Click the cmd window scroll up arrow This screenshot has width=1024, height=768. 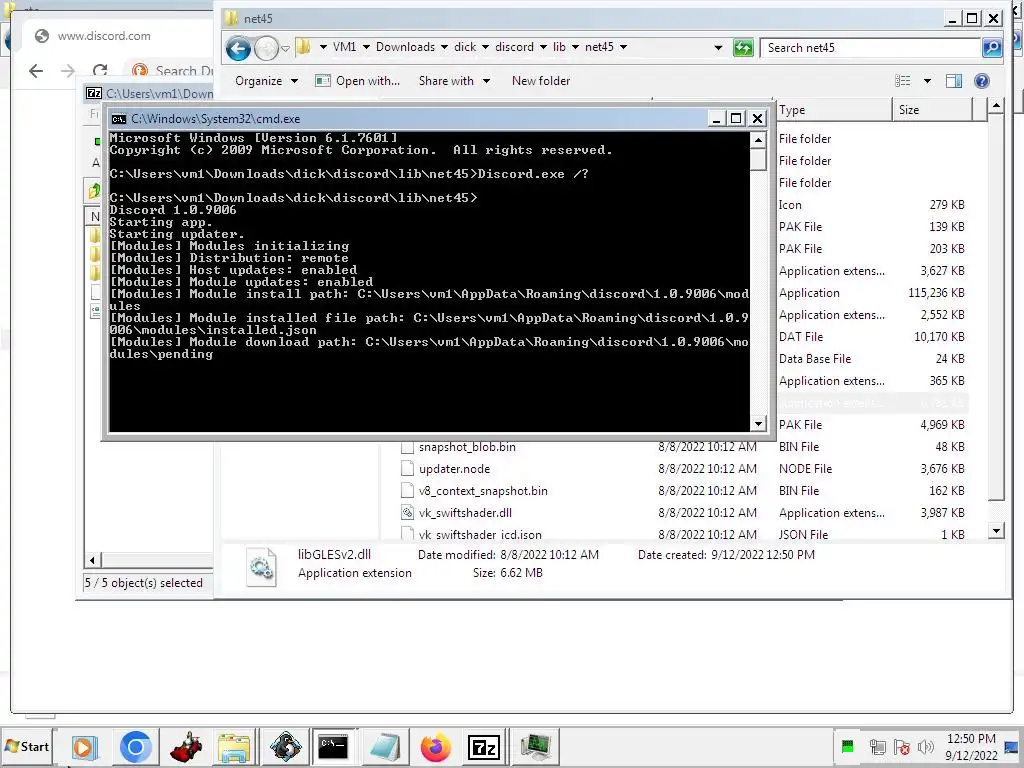tap(758, 140)
